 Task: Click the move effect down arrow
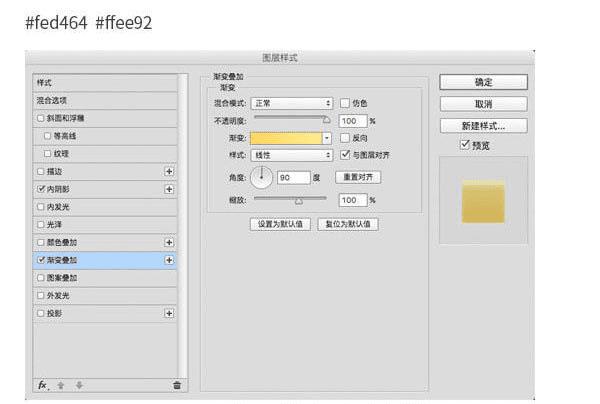point(79,385)
